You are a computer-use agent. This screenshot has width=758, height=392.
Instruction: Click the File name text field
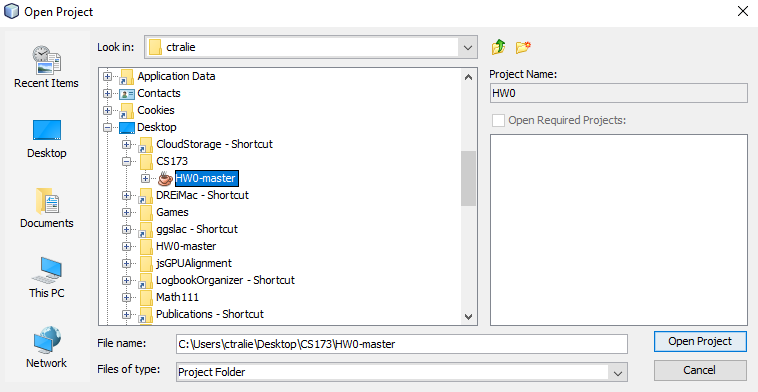[402, 344]
